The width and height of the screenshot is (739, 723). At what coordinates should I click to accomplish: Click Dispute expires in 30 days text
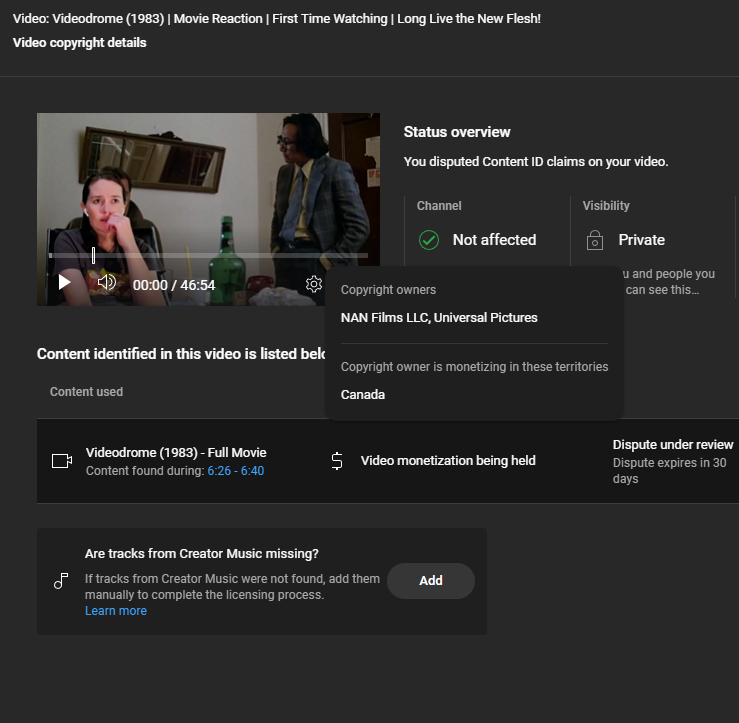click(x=669, y=470)
